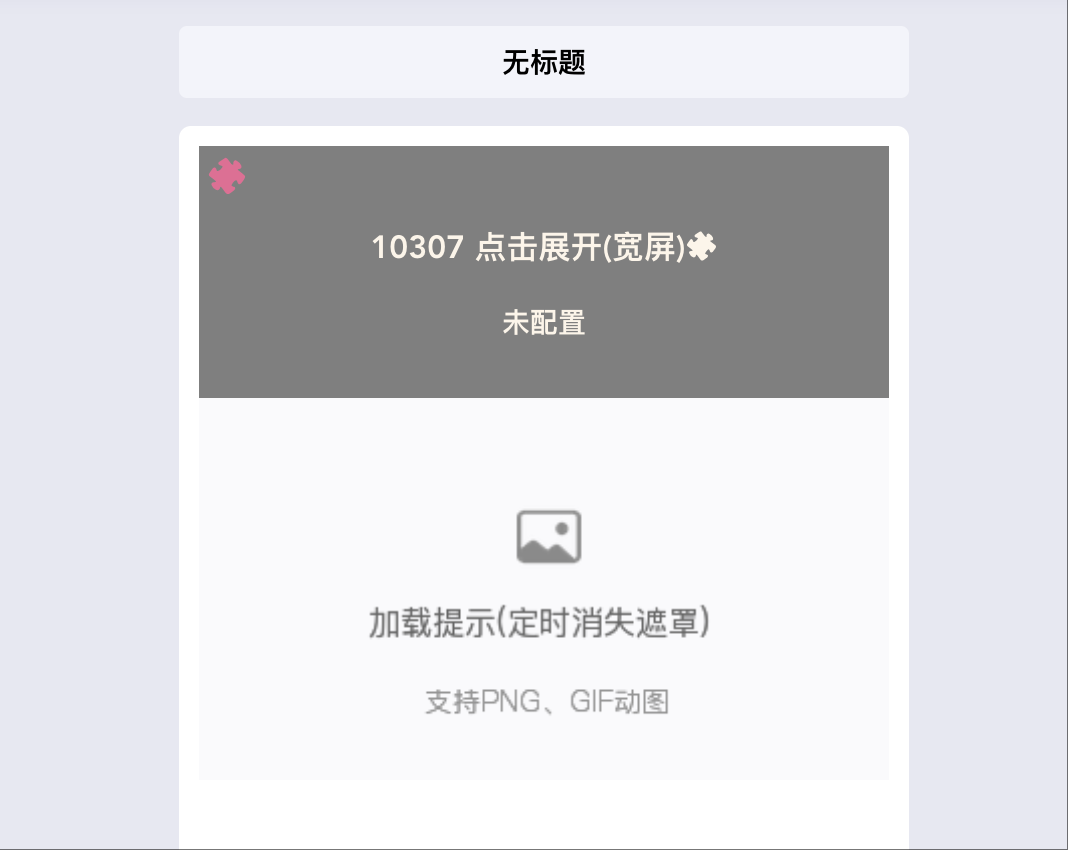Click the 加载提示(定时消失遮罩) caption
1068x850 pixels.
539,622
